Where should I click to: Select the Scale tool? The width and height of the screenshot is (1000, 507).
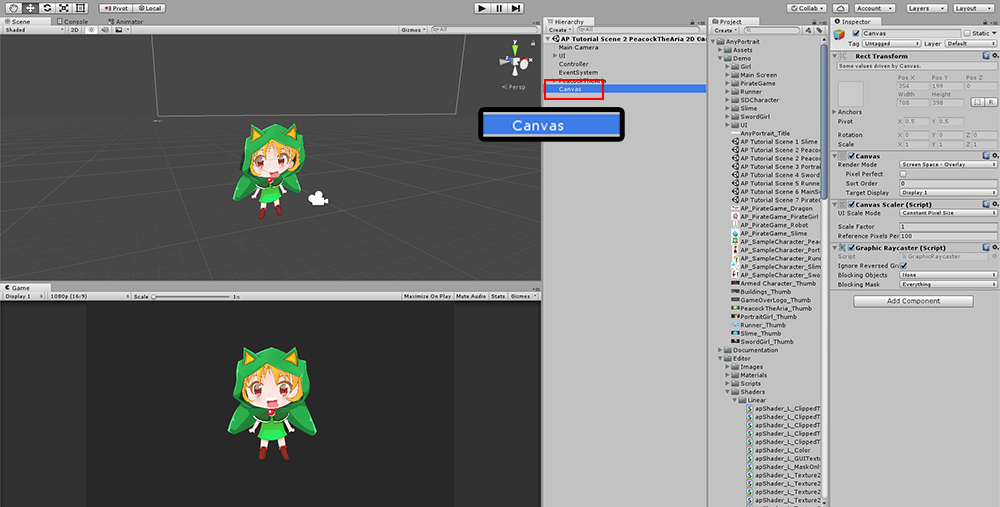(63, 8)
